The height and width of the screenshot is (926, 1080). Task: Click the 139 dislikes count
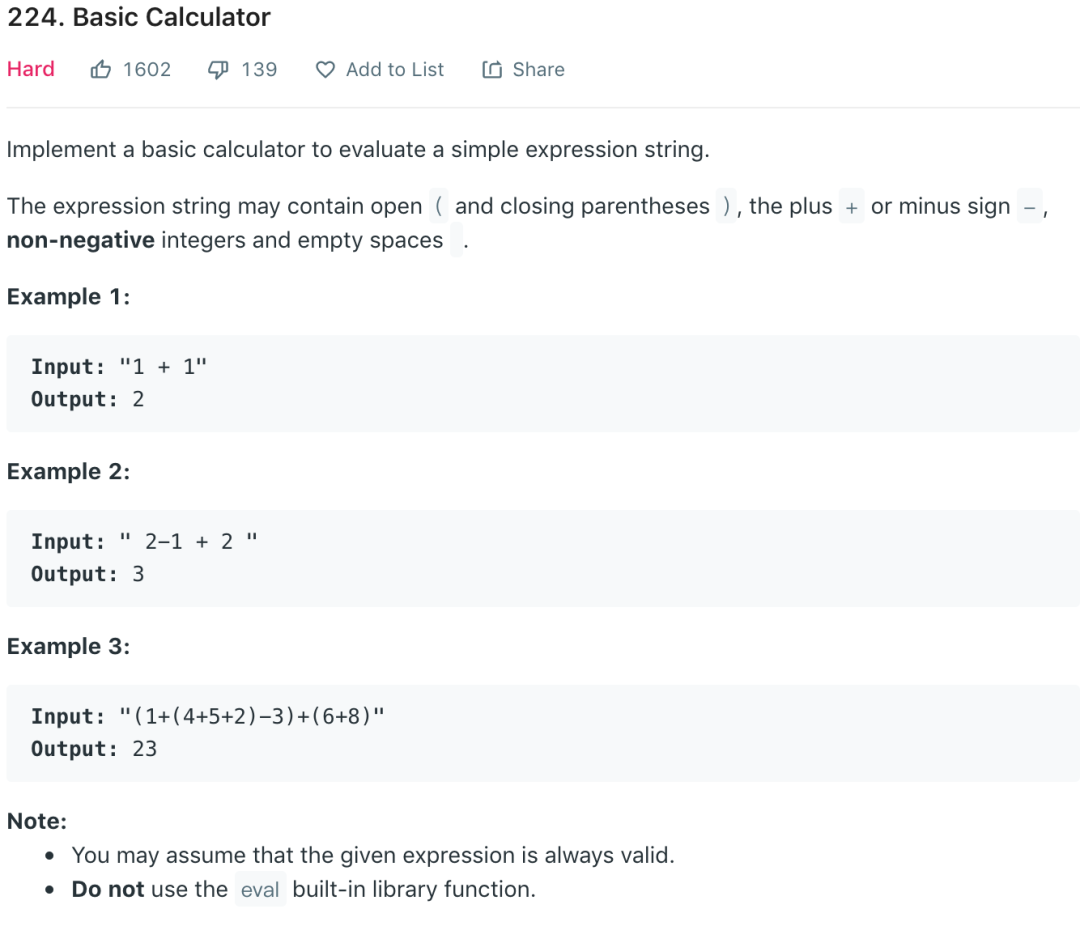point(259,69)
